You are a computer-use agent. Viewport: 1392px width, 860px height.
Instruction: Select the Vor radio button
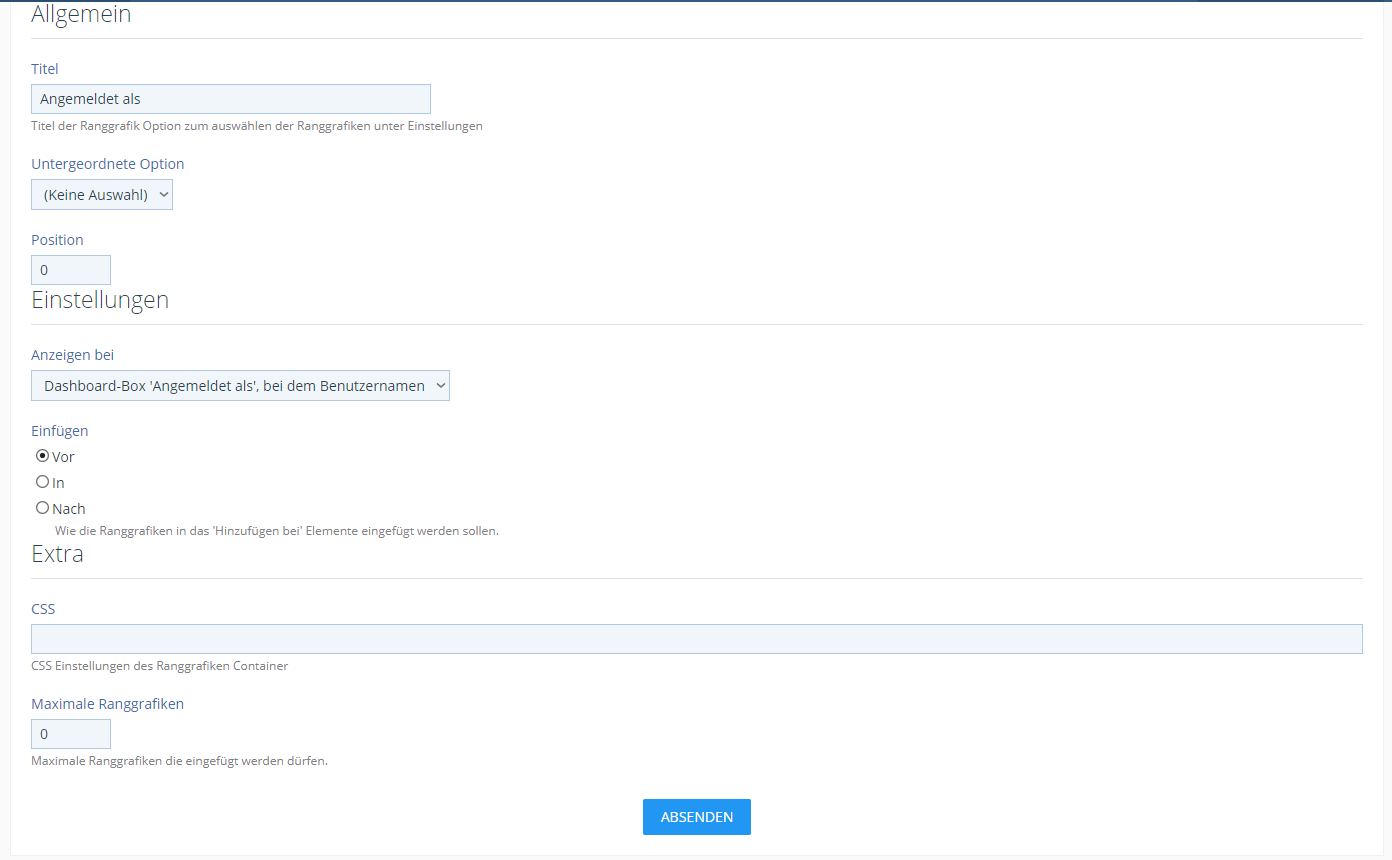(43, 456)
